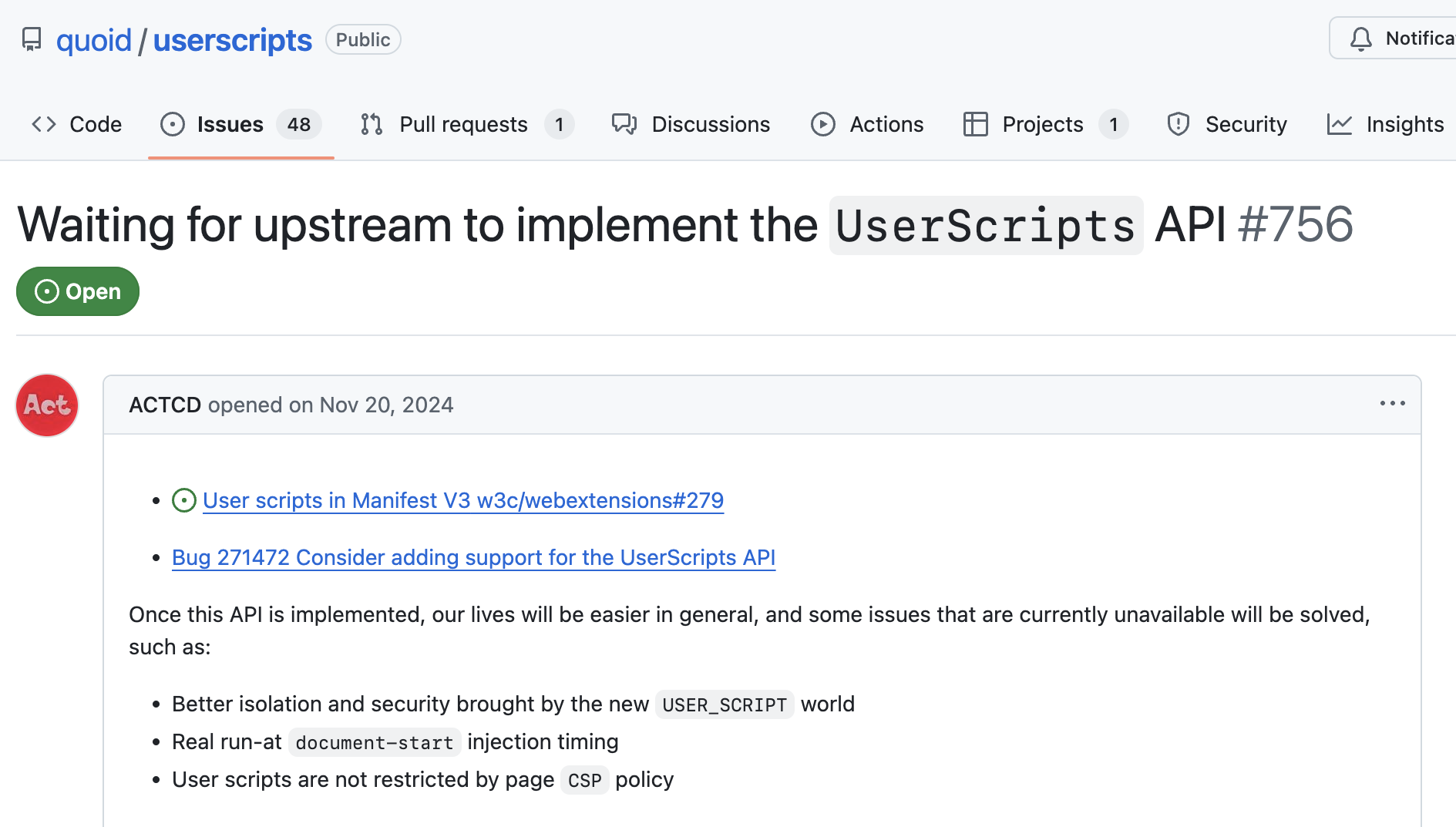Click the Open issue status badge
The width and height of the screenshot is (1456, 827).
[78, 291]
